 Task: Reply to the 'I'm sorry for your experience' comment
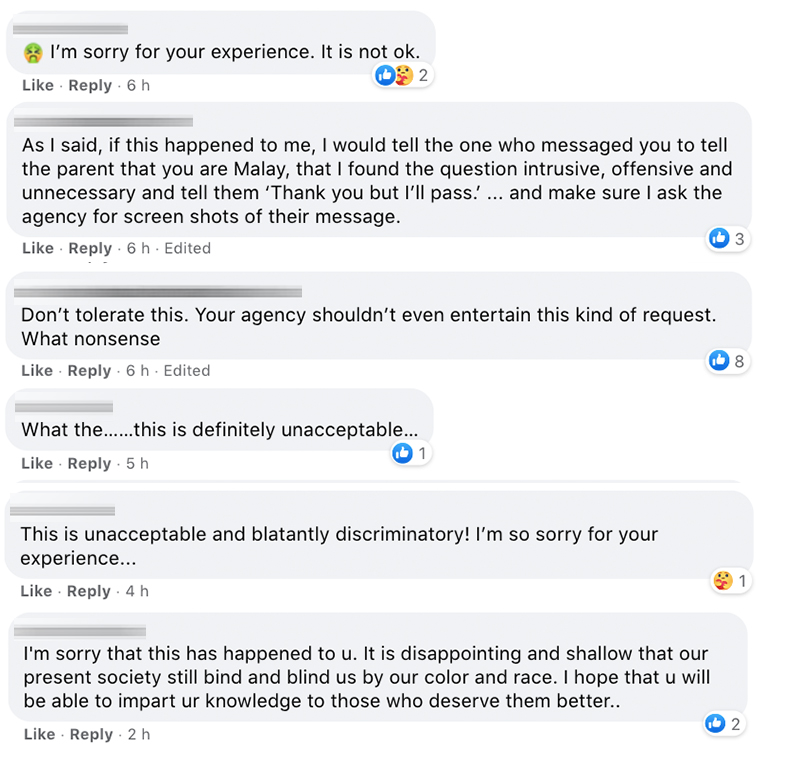(x=90, y=85)
